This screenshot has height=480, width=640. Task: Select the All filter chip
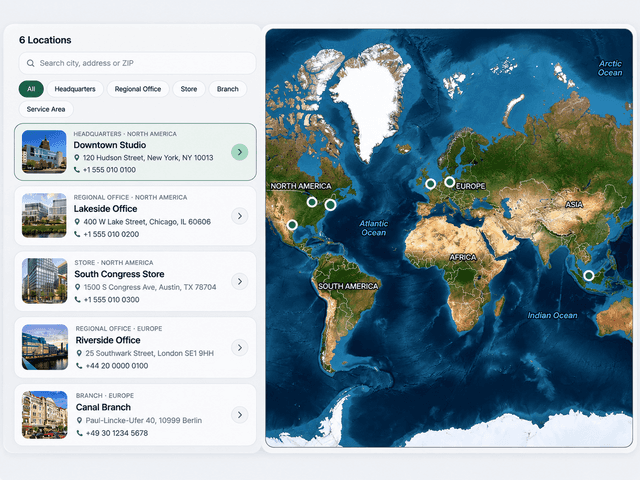pyautogui.click(x=31, y=89)
